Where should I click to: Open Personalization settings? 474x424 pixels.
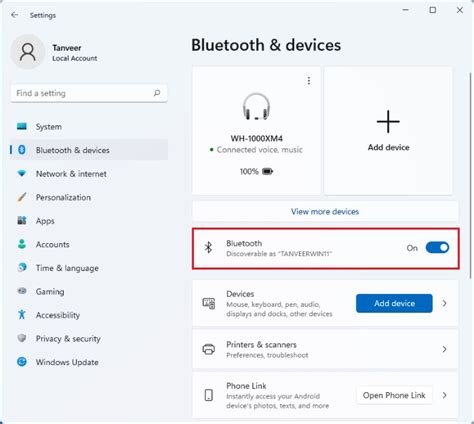tap(89, 197)
